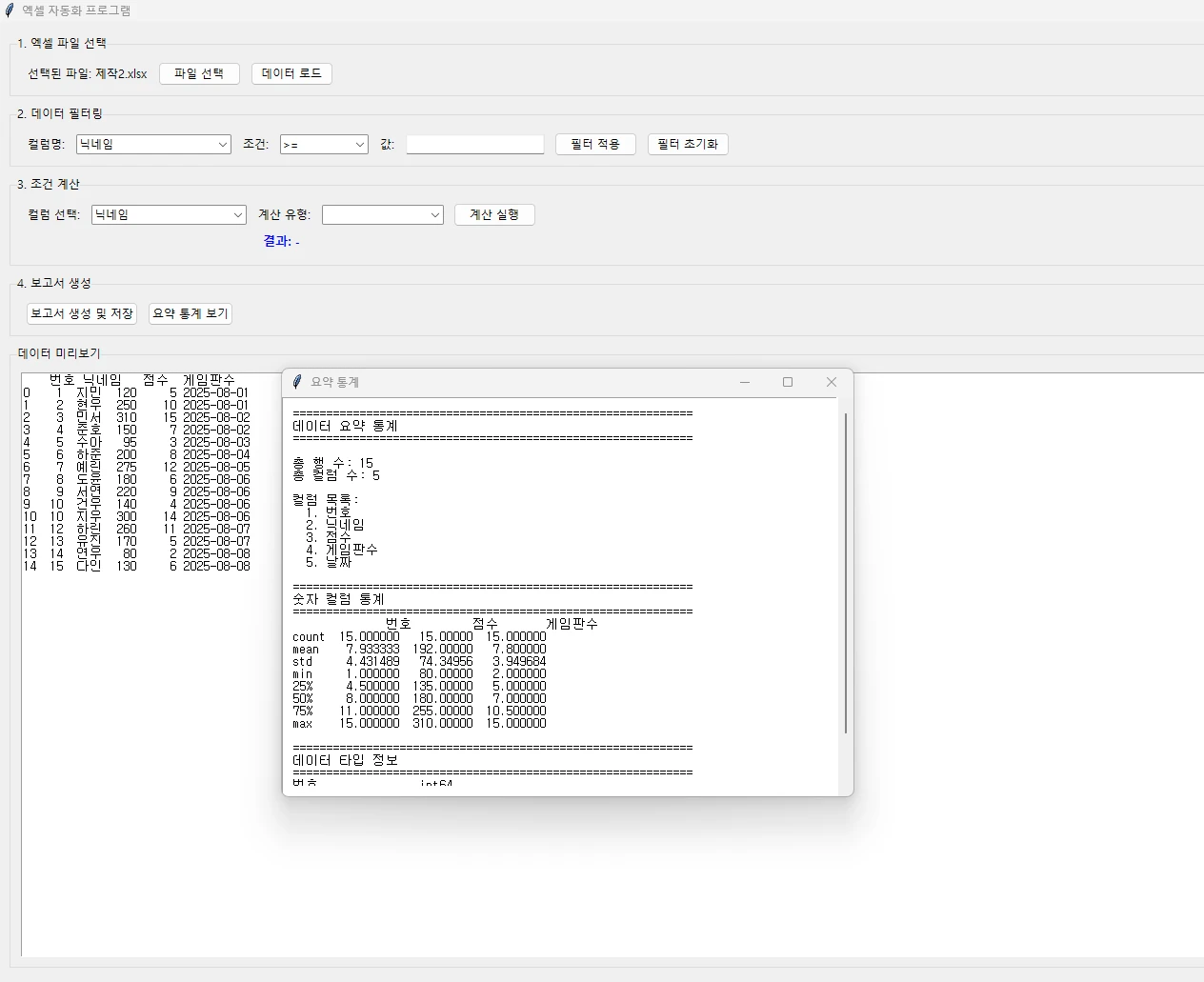Maximize the 요약 통계 window
This screenshot has width=1204, height=982.
(788, 382)
